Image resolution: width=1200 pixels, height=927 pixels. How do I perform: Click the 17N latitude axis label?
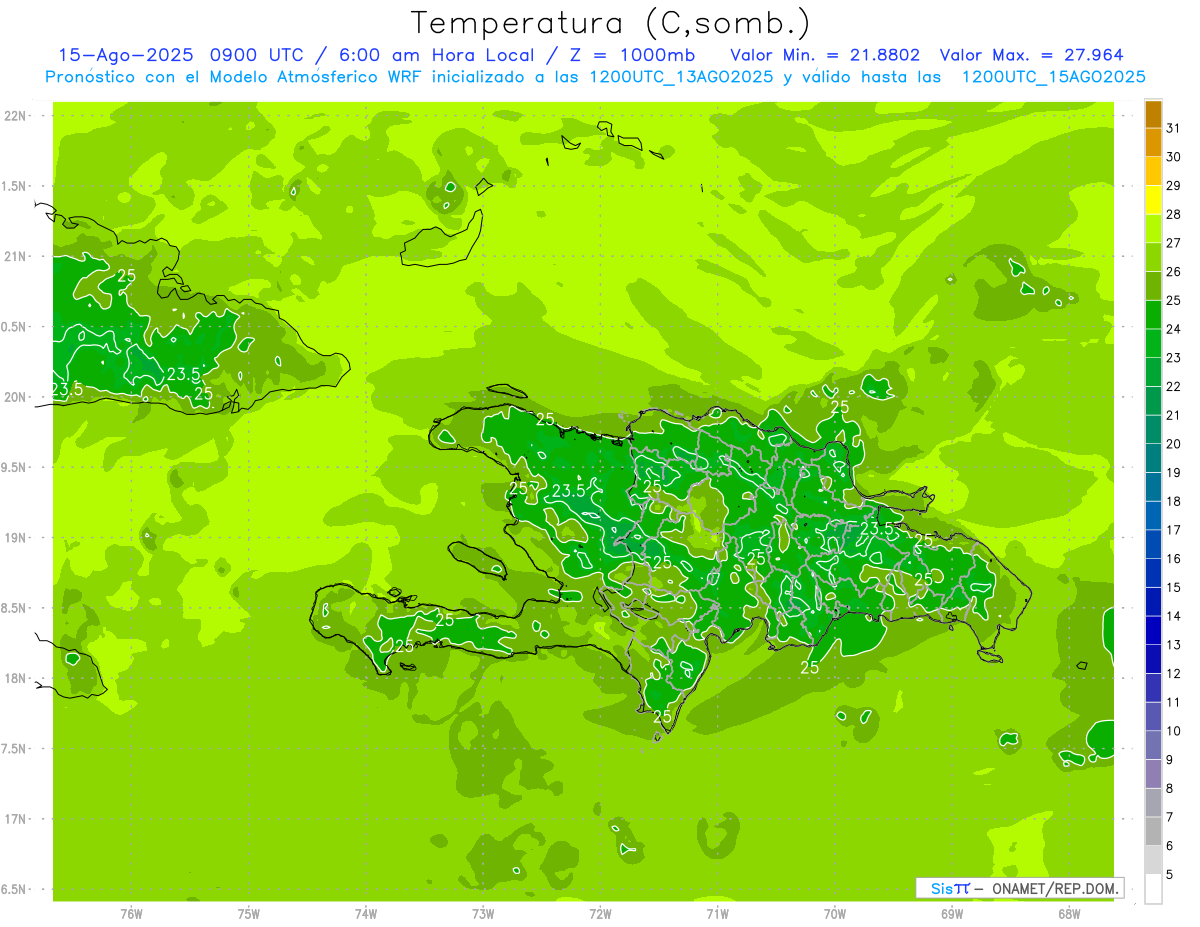(x=14, y=819)
